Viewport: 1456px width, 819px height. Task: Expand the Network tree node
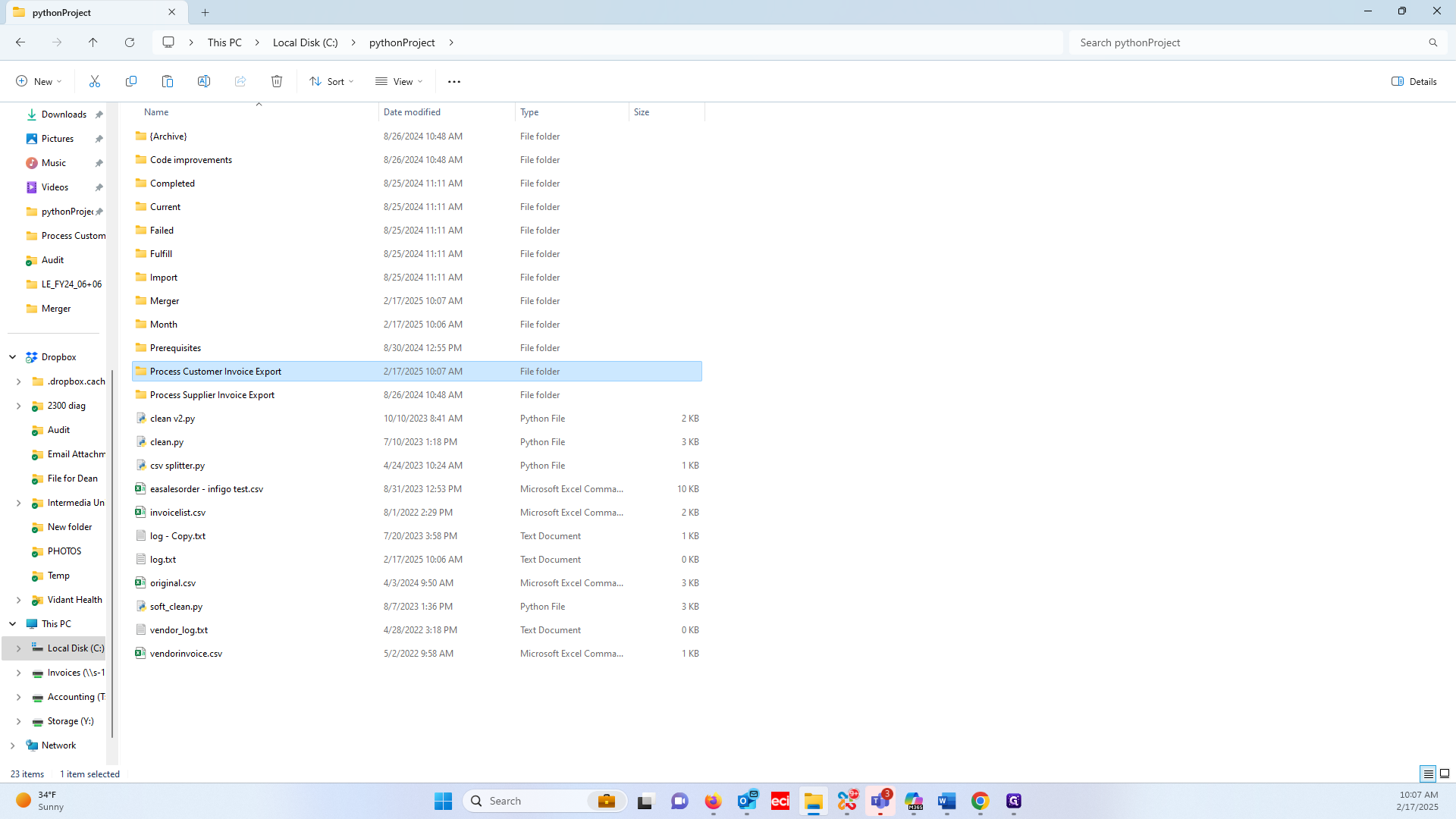click(13, 745)
